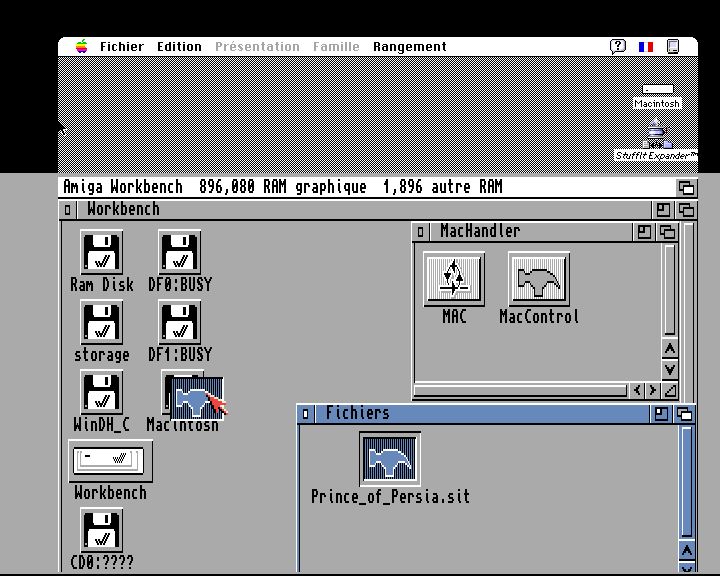The image size is (720, 576).
Task: Click the MacHandler window down scroll arrow
Action: [670, 368]
